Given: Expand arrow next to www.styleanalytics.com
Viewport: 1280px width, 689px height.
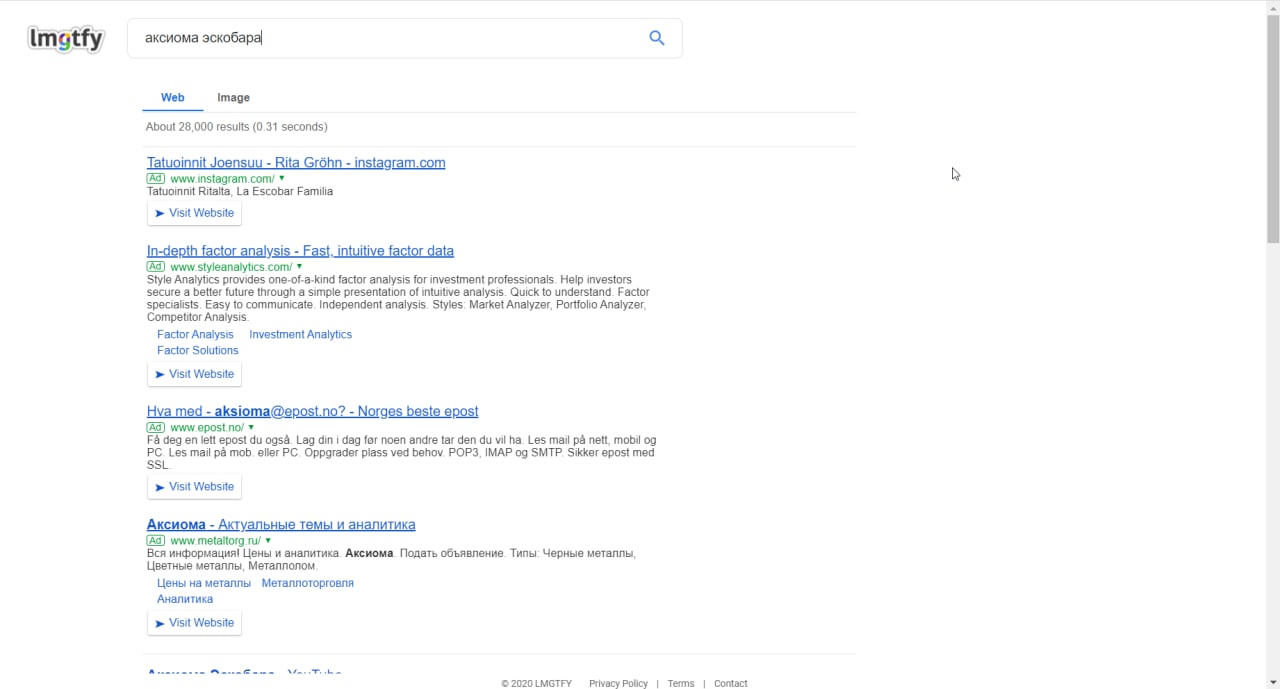Looking at the screenshot, I should pos(300,267).
